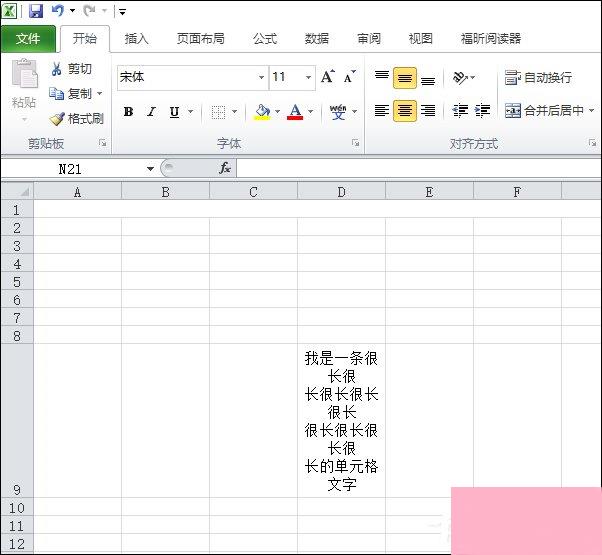Open Customize Quick Access Toolbar dropdown
Image resolution: width=602 pixels, height=555 pixels.
point(122,12)
